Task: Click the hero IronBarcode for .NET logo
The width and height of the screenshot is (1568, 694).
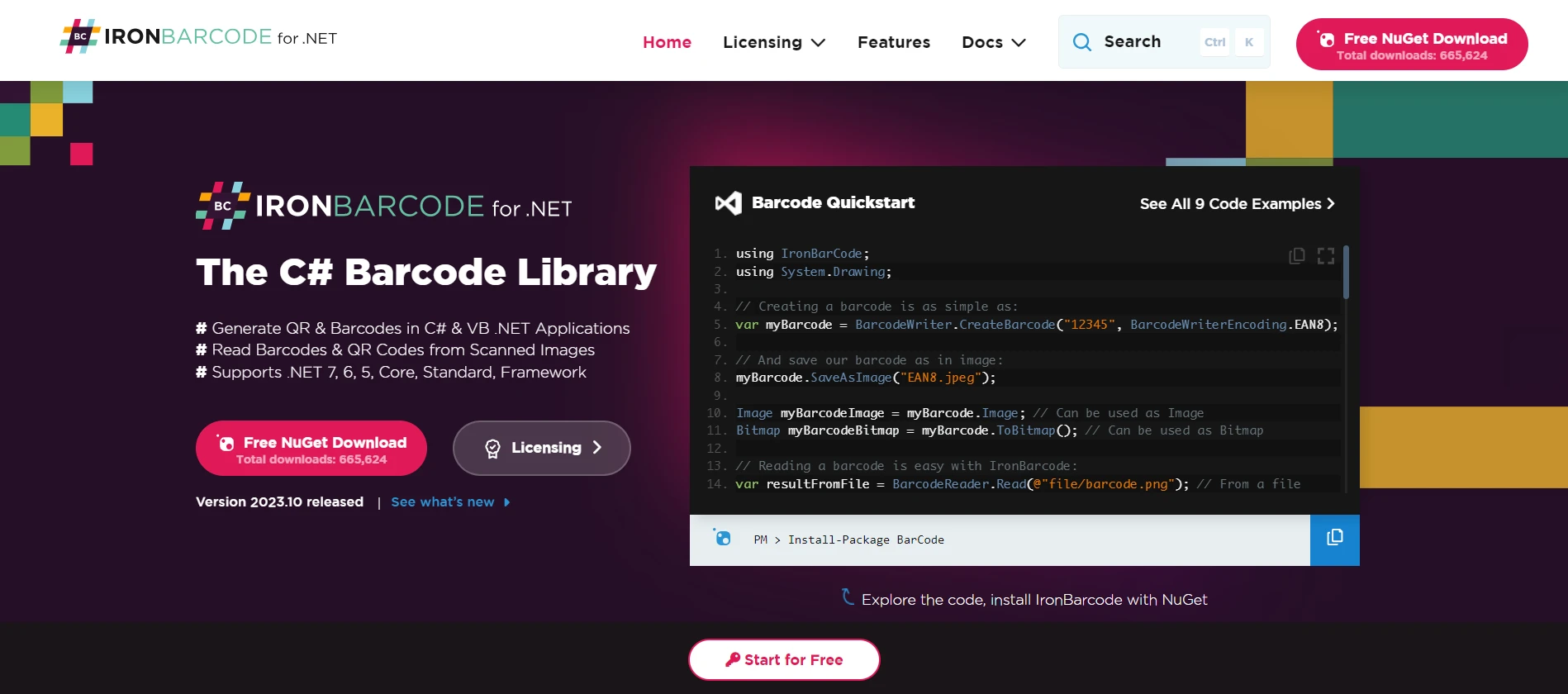Action: point(384,206)
